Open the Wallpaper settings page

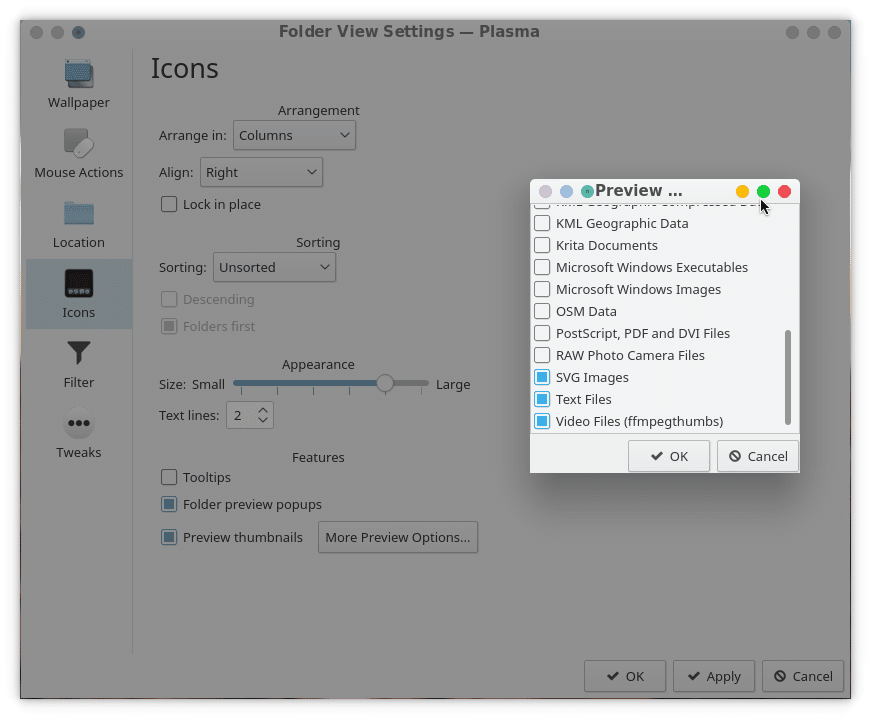pyautogui.click(x=78, y=83)
